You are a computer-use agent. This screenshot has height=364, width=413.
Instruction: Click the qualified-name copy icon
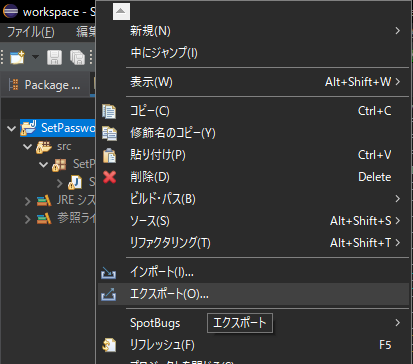109,133
